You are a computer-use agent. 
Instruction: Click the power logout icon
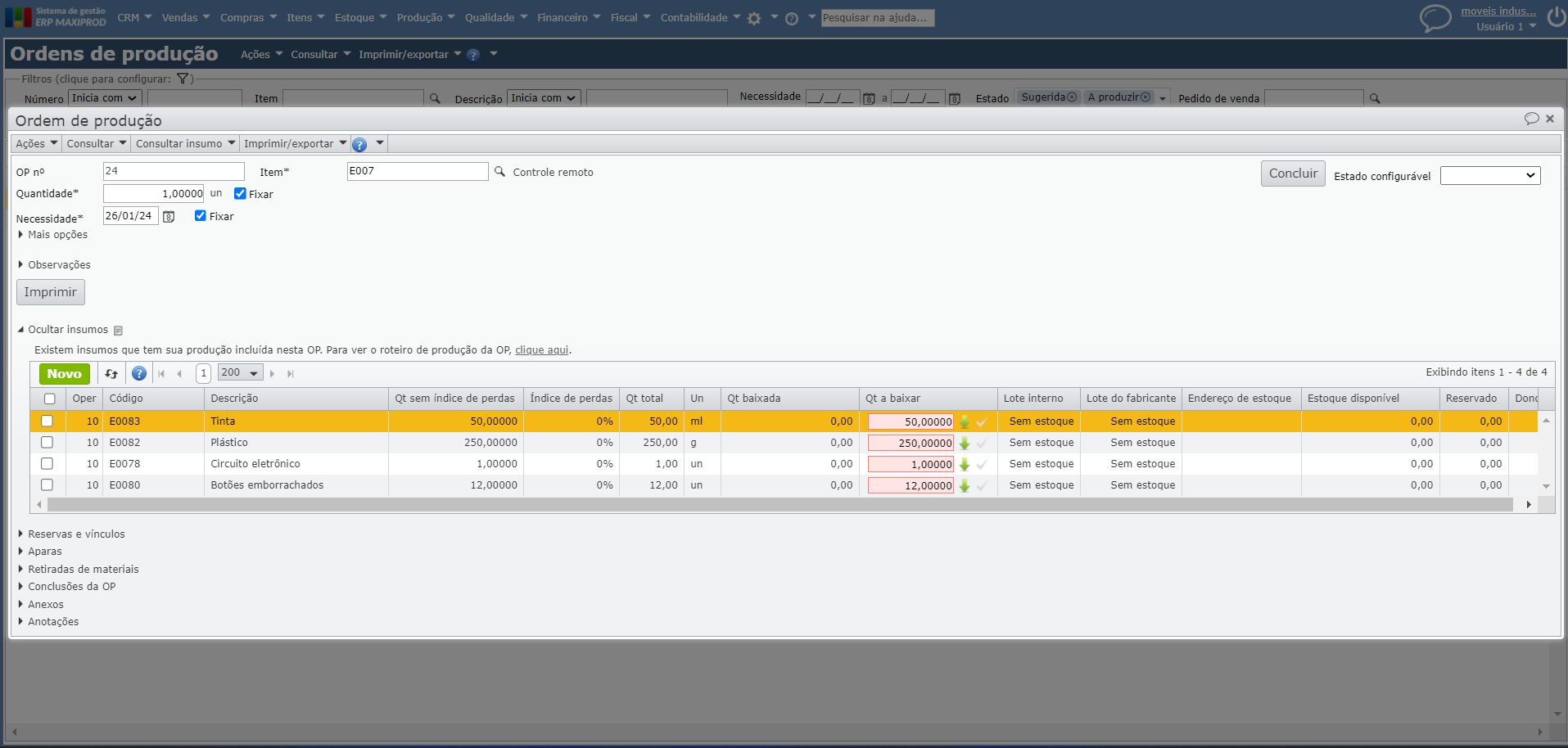1556,17
